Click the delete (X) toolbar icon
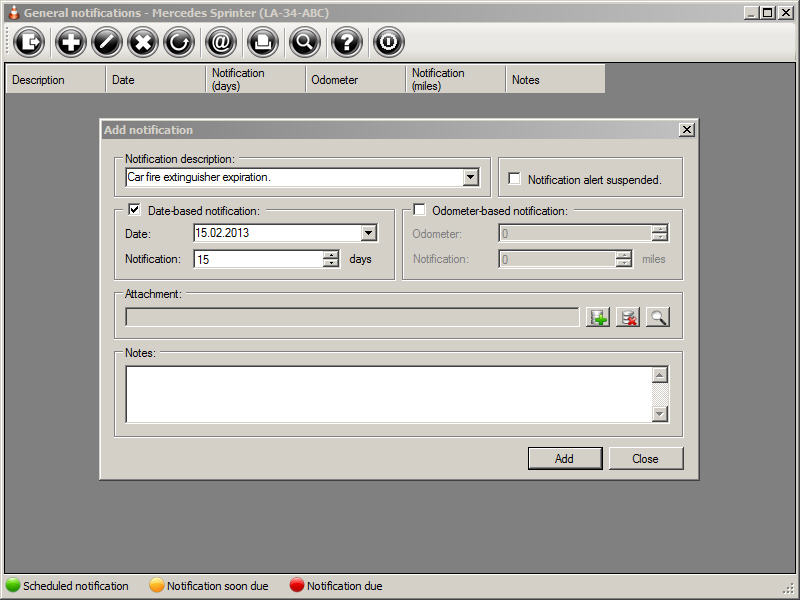This screenshot has width=800, height=600. (x=143, y=42)
